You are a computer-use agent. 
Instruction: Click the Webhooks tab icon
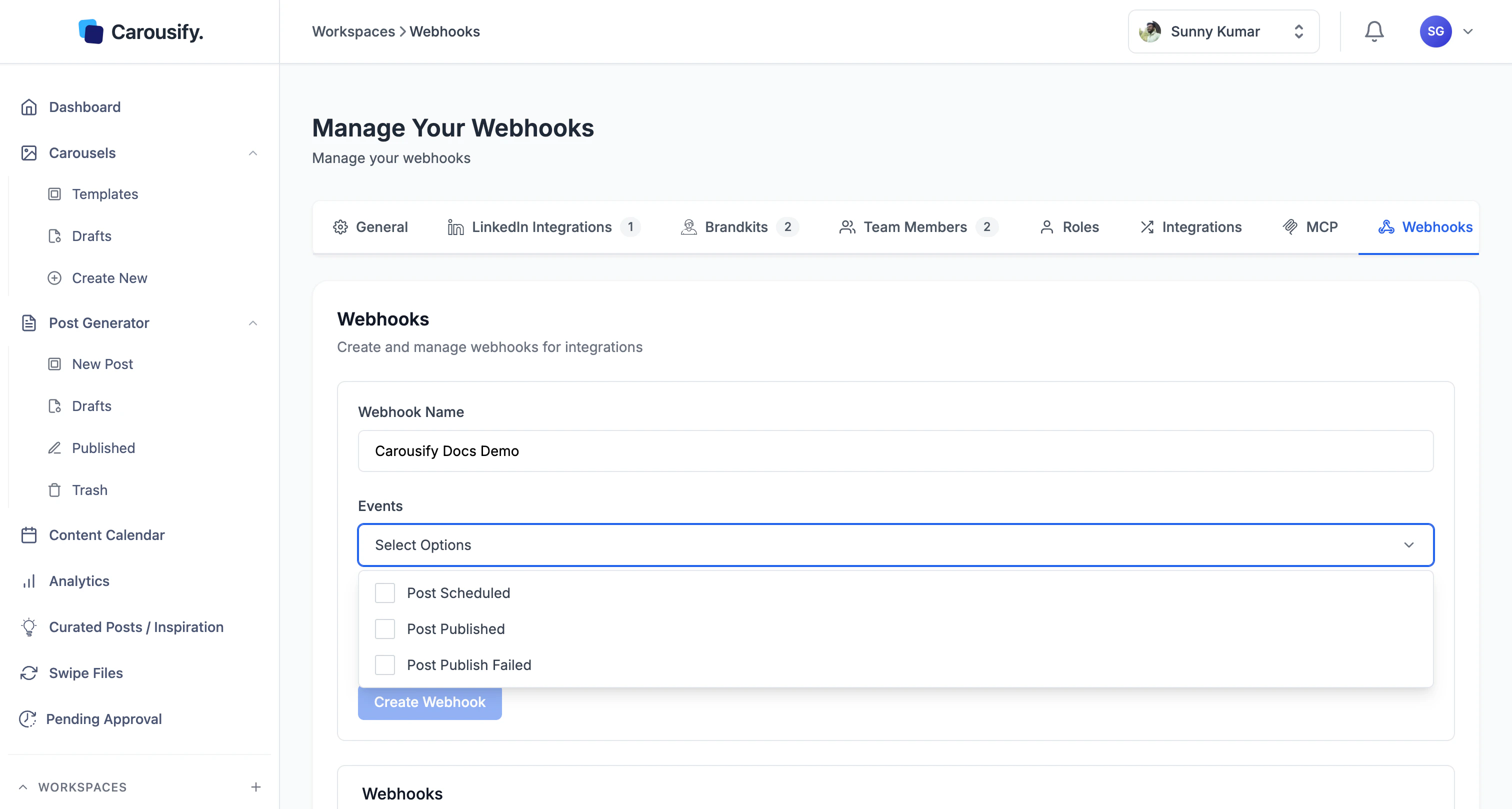(x=1386, y=227)
